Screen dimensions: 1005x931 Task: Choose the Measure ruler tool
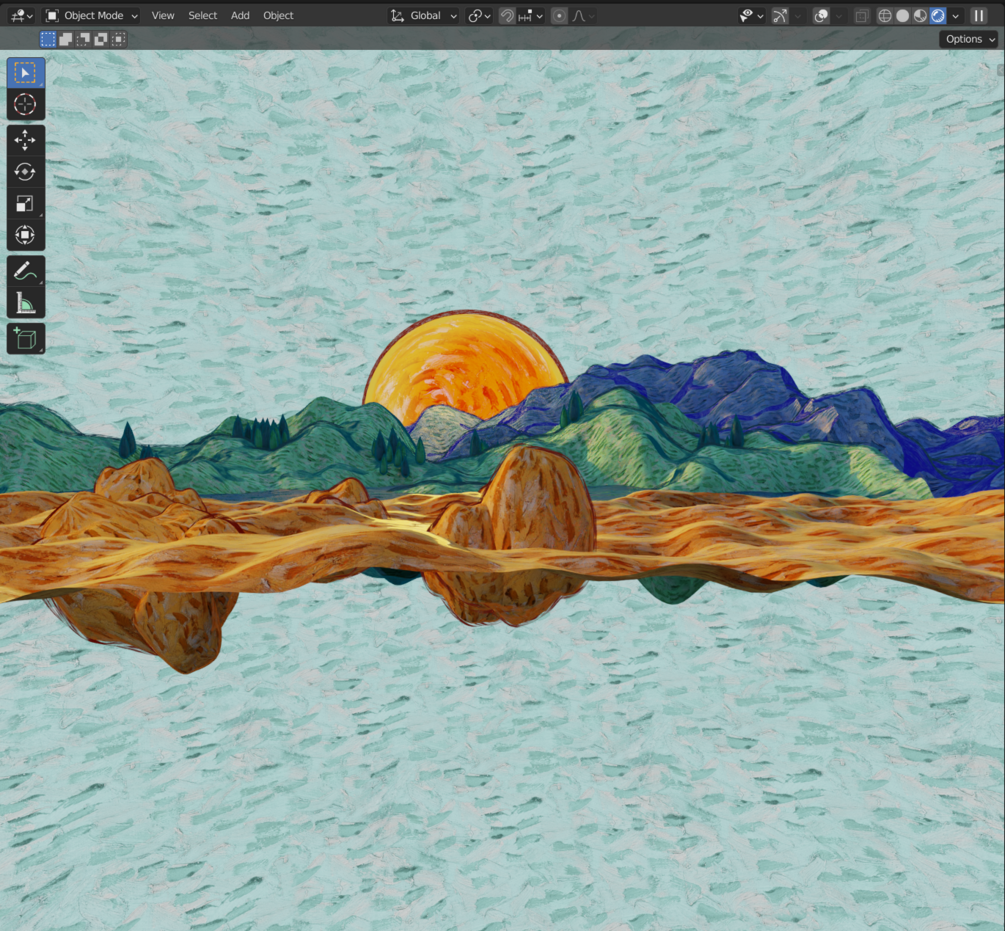pos(25,303)
